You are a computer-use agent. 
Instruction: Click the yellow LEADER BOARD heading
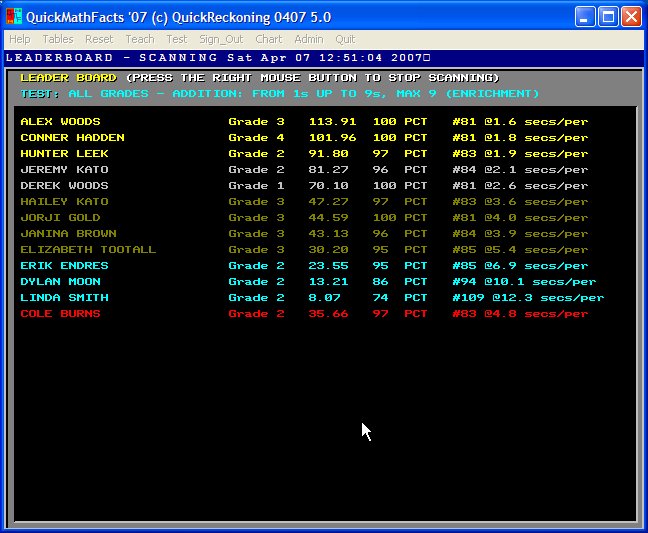click(69, 78)
